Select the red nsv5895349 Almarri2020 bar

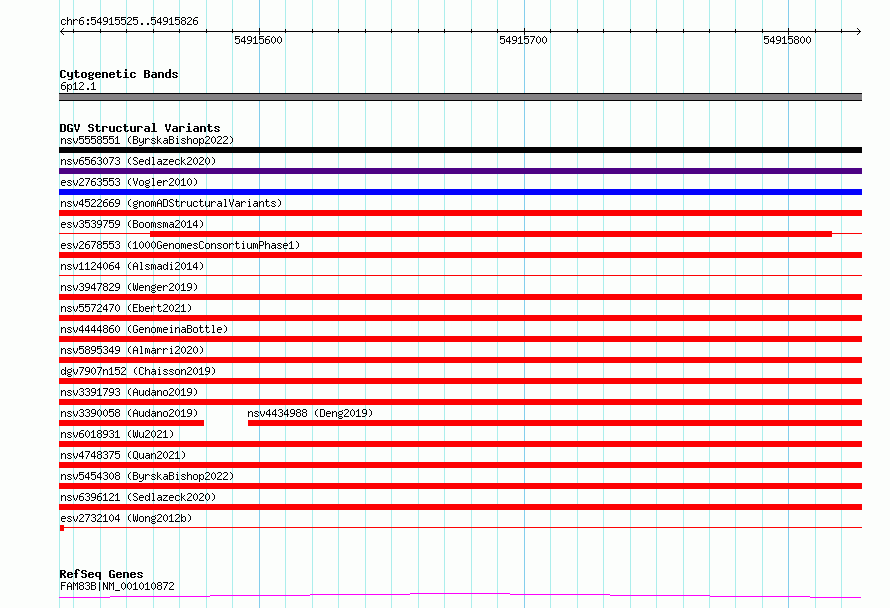(460, 360)
